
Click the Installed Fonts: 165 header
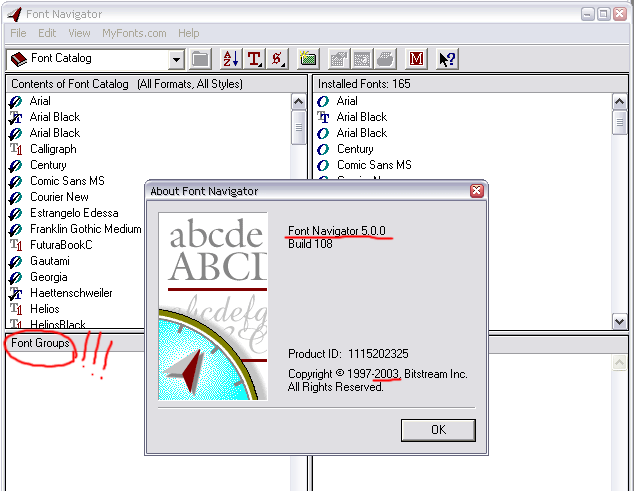click(470, 84)
